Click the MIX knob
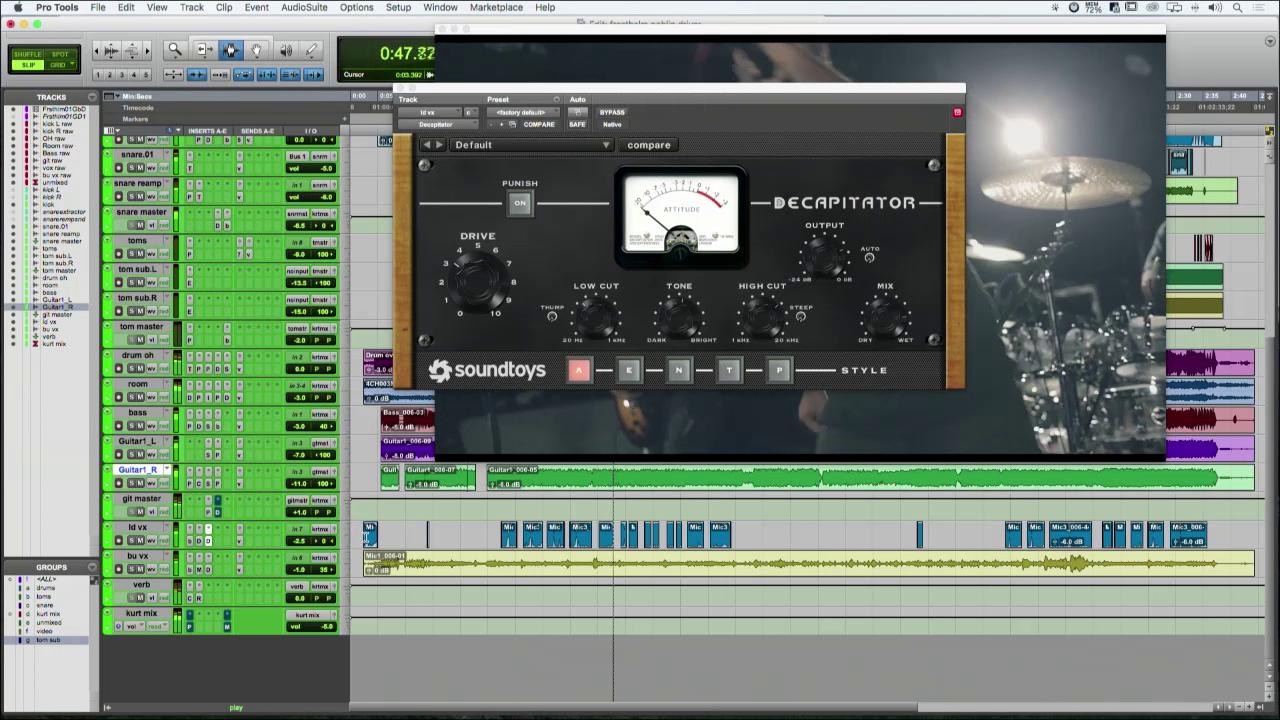This screenshot has height=720, width=1280. [x=885, y=318]
